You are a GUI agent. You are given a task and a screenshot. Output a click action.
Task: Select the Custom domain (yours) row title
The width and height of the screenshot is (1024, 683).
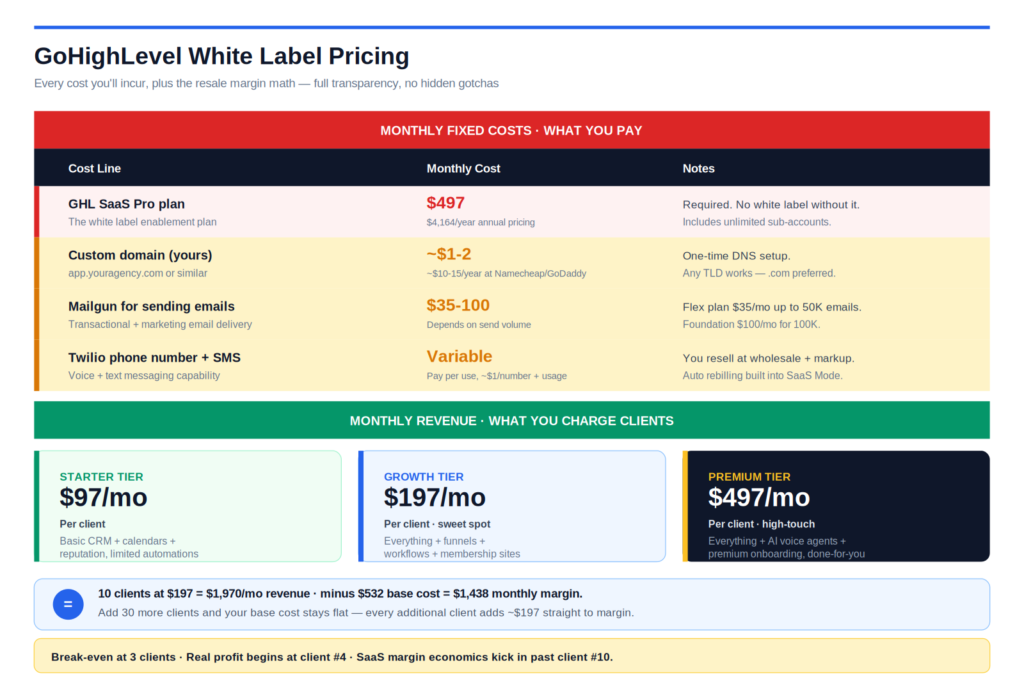140,255
